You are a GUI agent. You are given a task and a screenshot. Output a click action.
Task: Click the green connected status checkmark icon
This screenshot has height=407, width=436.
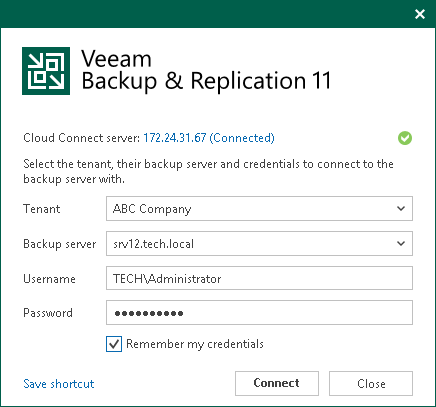(405, 138)
